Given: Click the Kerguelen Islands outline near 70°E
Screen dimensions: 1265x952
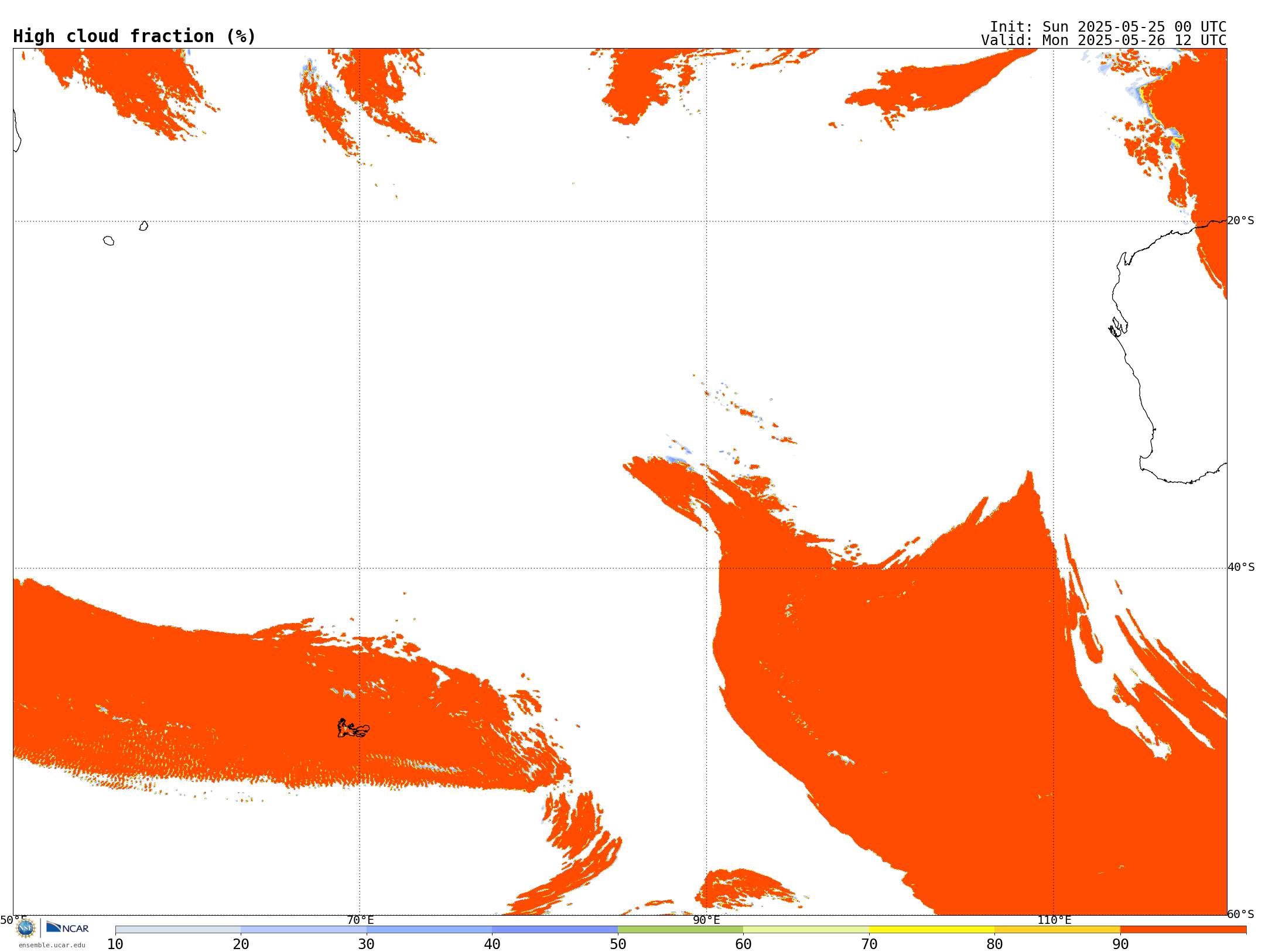Looking at the screenshot, I should 353,729.
